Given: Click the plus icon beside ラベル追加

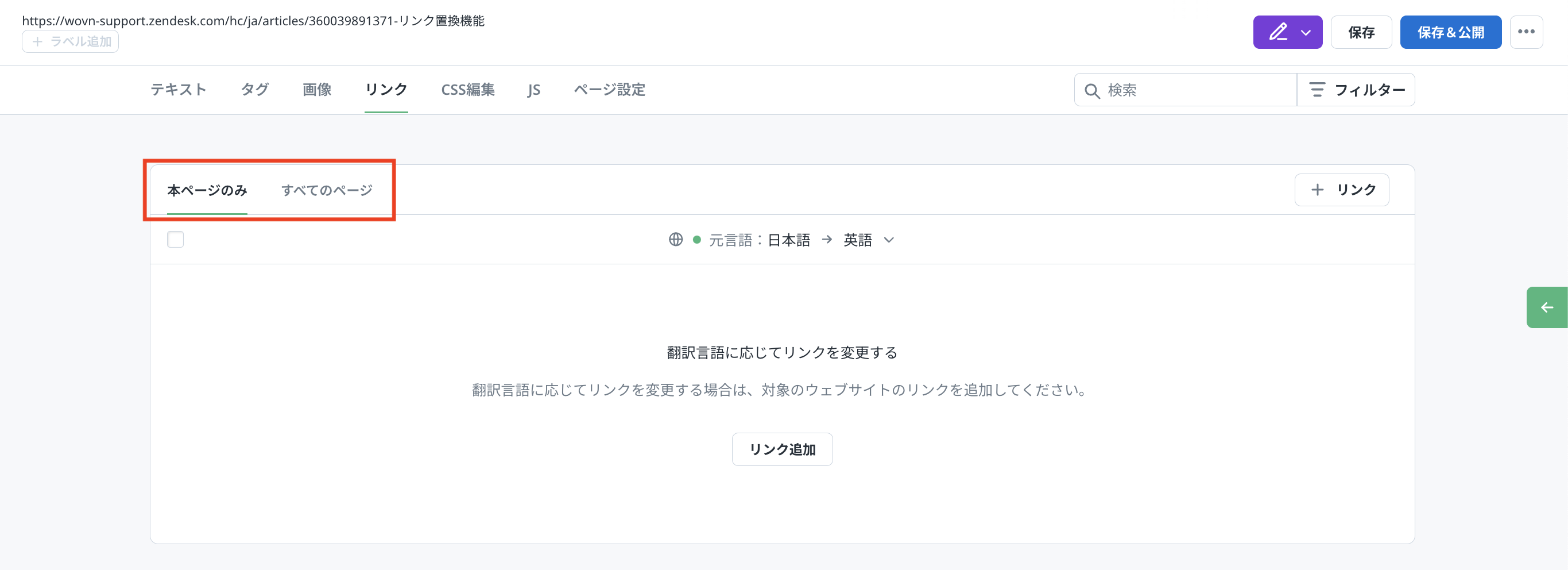Looking at the screenshot, I should [x=37, y=42].
